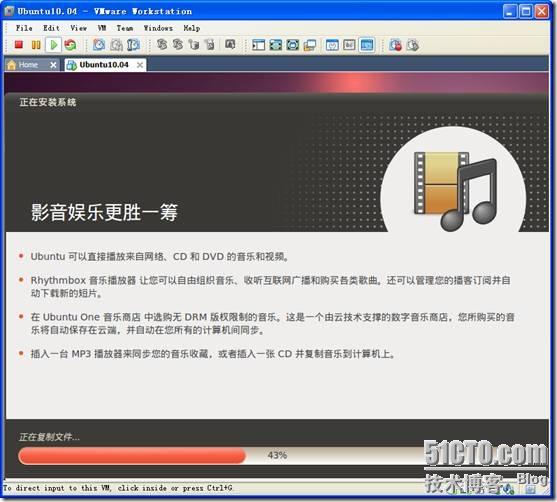Viewport: 557px width, 502px height.
Task: Toggle the sidebar show/hide icon
Action: [258, 45]
